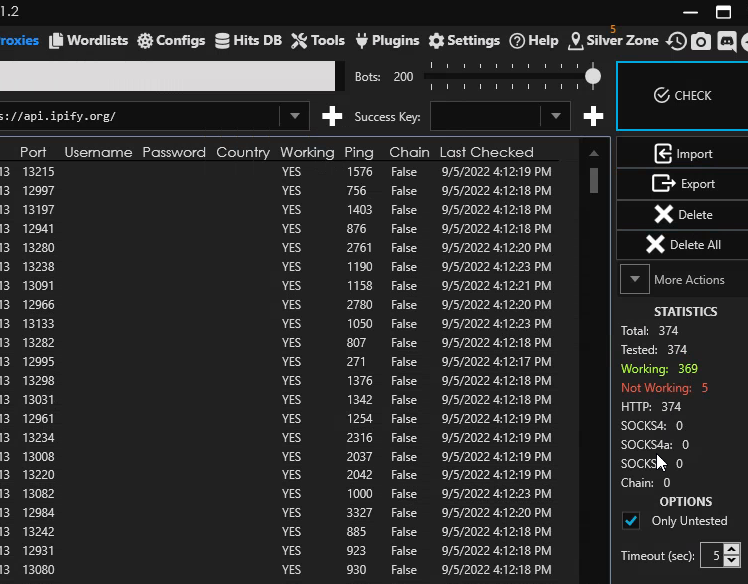Start checking with the CHECK button
The height and width of the screenshot is (584, 748).
click(682, 96)
